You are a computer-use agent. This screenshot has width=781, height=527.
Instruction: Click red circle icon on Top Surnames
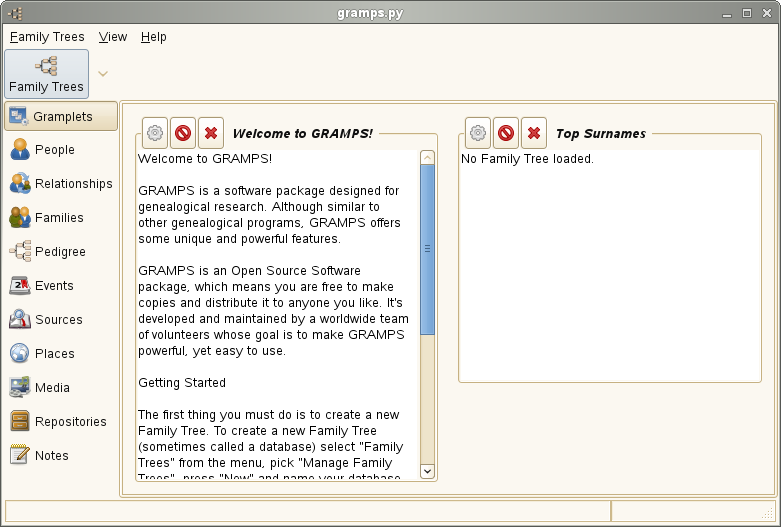(x=506, y=133)
